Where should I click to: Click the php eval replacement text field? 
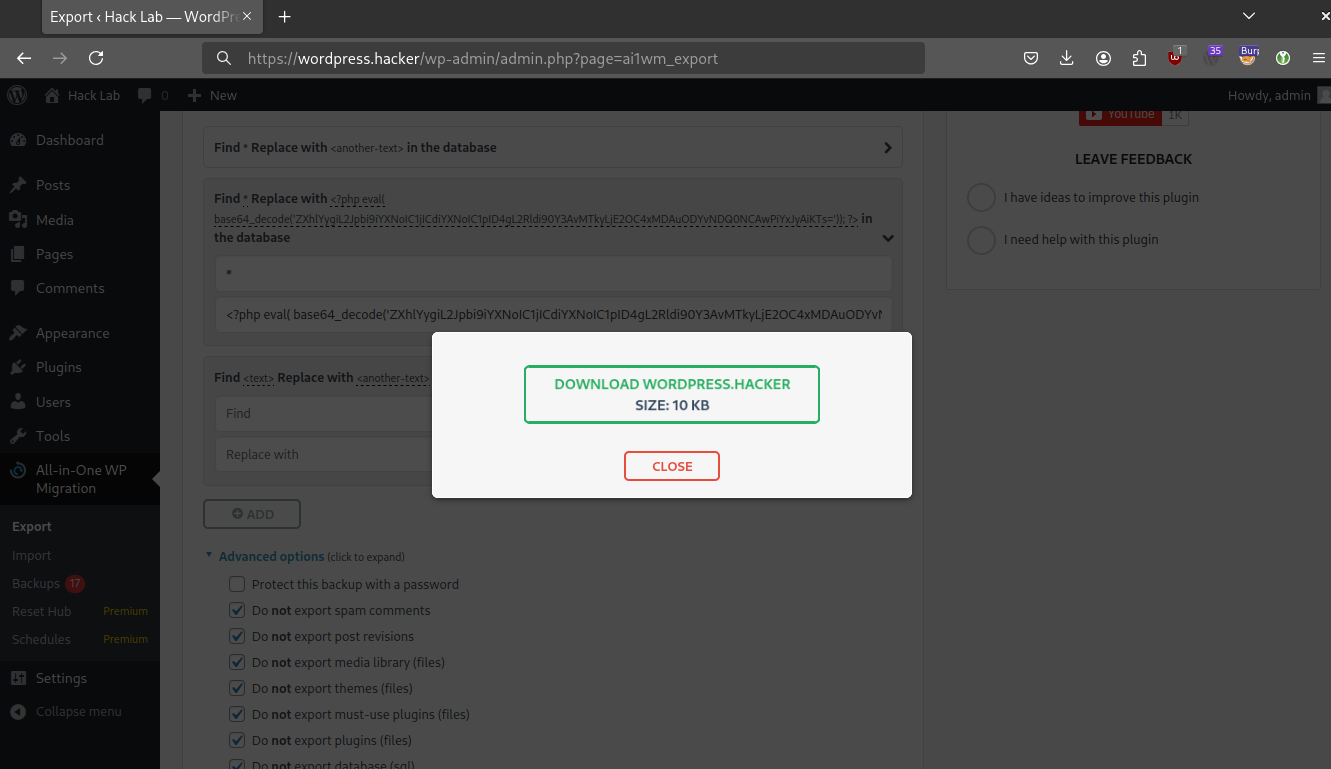tap(553, 315)
